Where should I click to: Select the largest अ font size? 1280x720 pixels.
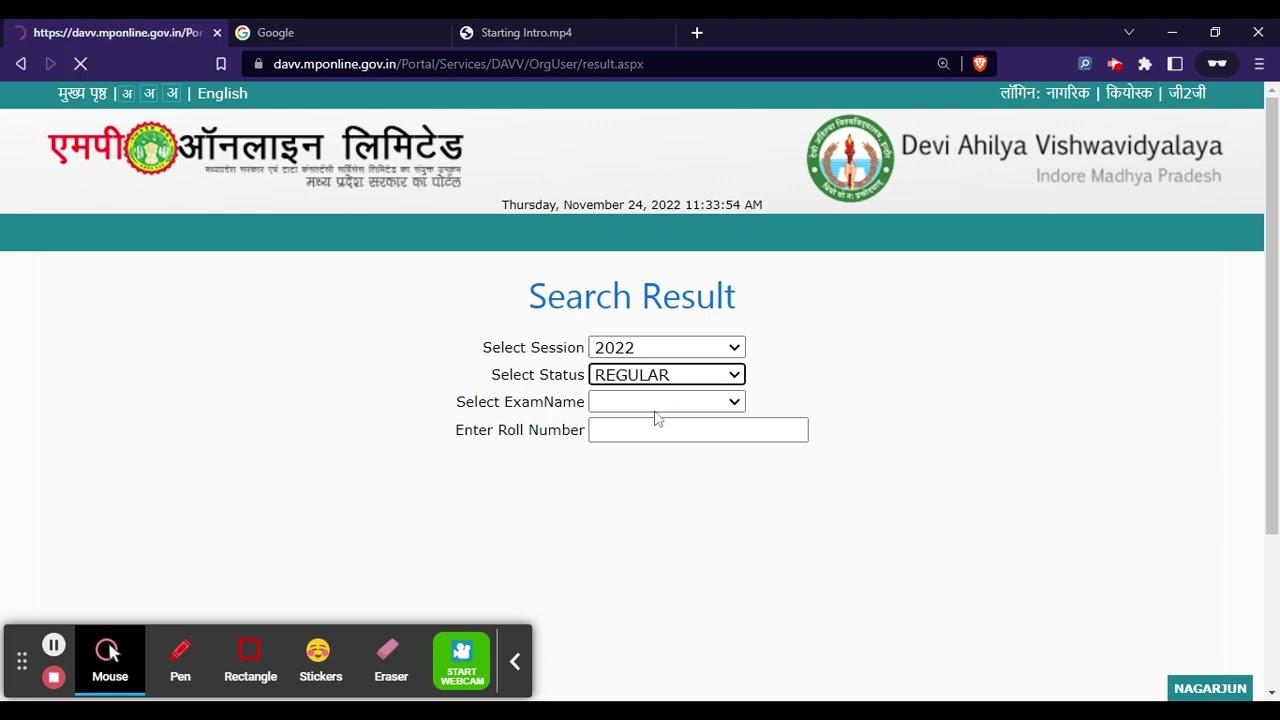[x=172, y=93]
